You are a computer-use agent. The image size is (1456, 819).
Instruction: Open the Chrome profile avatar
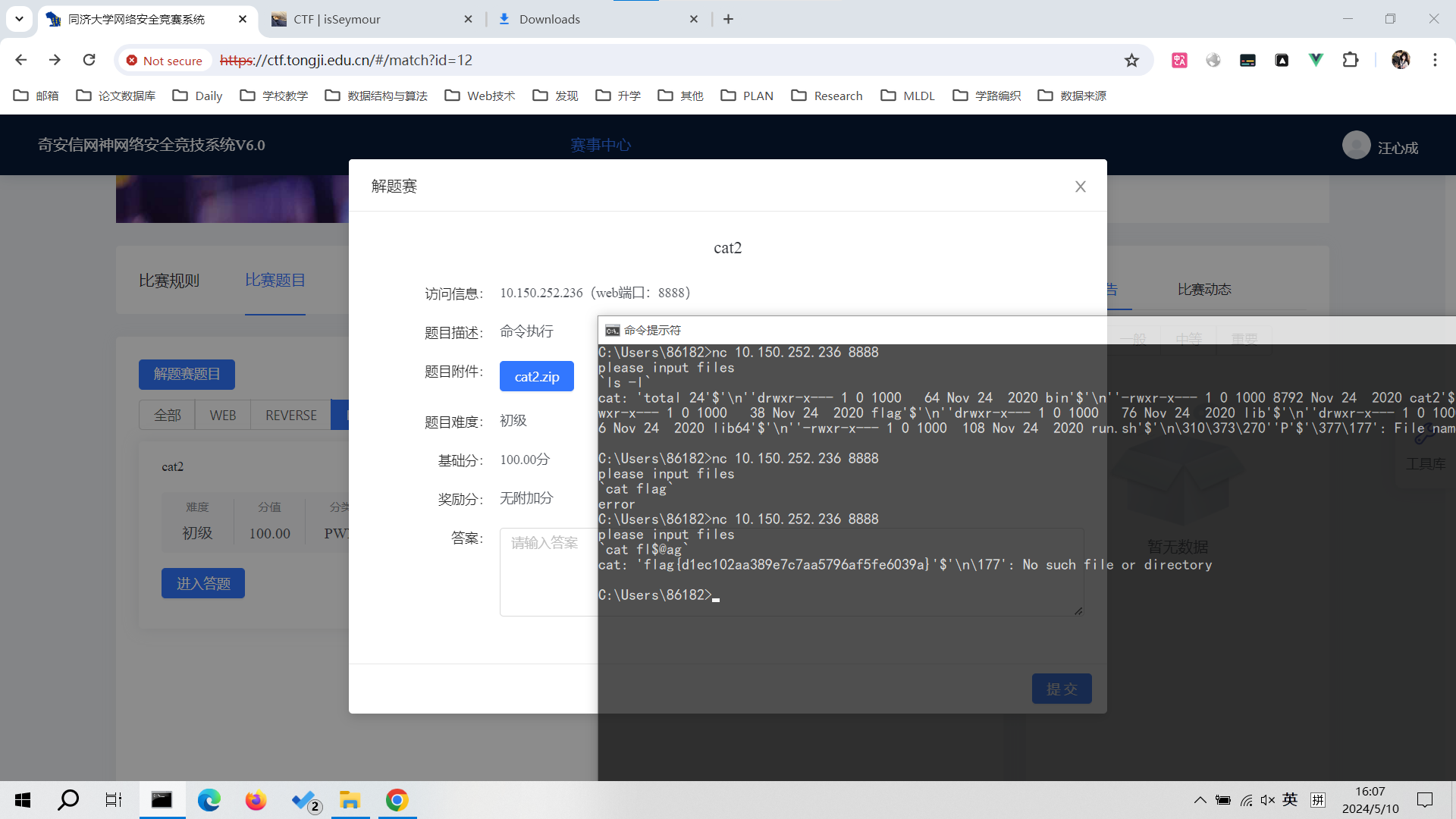coord(1401,60)
